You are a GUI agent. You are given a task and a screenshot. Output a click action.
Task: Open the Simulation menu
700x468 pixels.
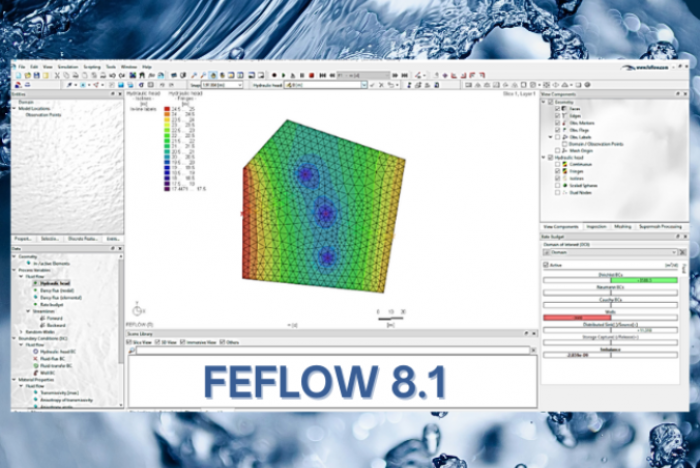(x=68, y=66)
